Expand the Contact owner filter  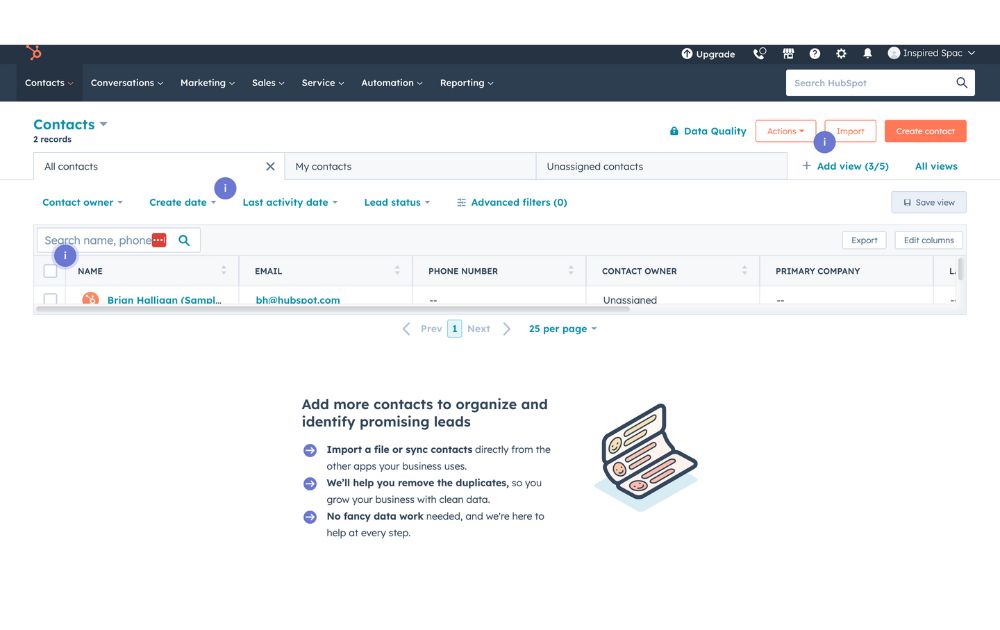(x=82, y=203)
